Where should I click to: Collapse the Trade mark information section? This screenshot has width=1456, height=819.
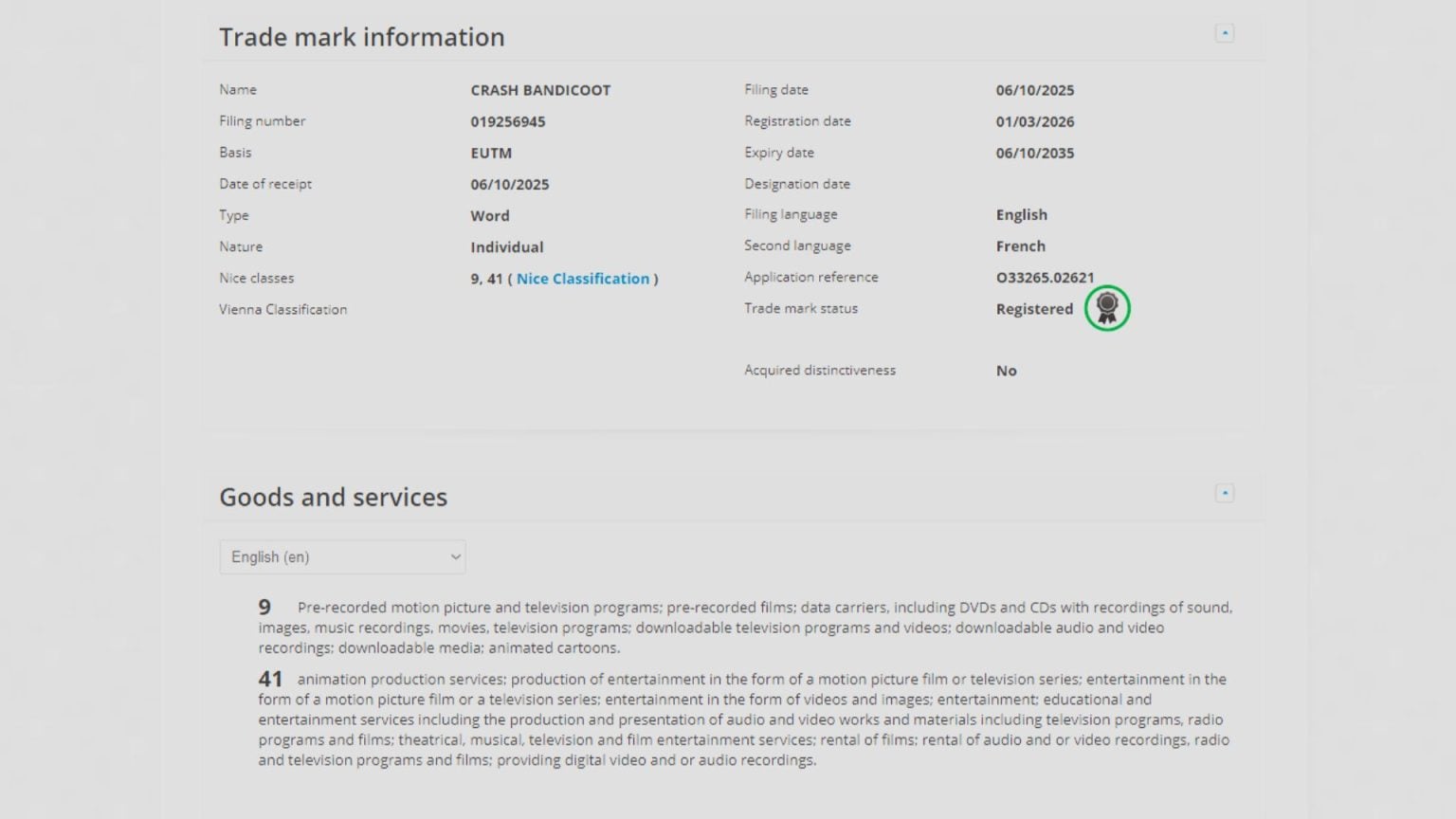click(x=1225, y=33)
